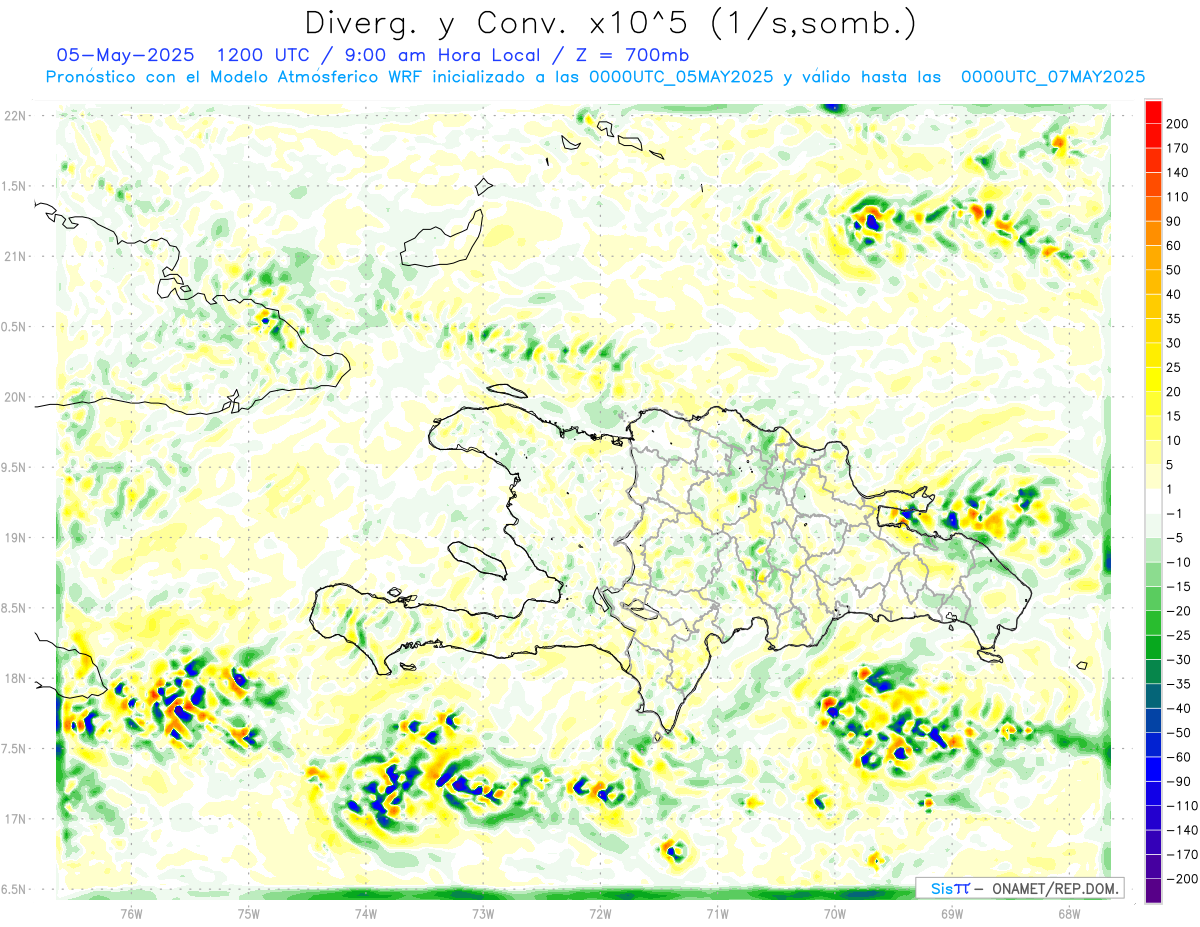Click the white colorbar swatch between 1 and -1

coord(1153,501)
